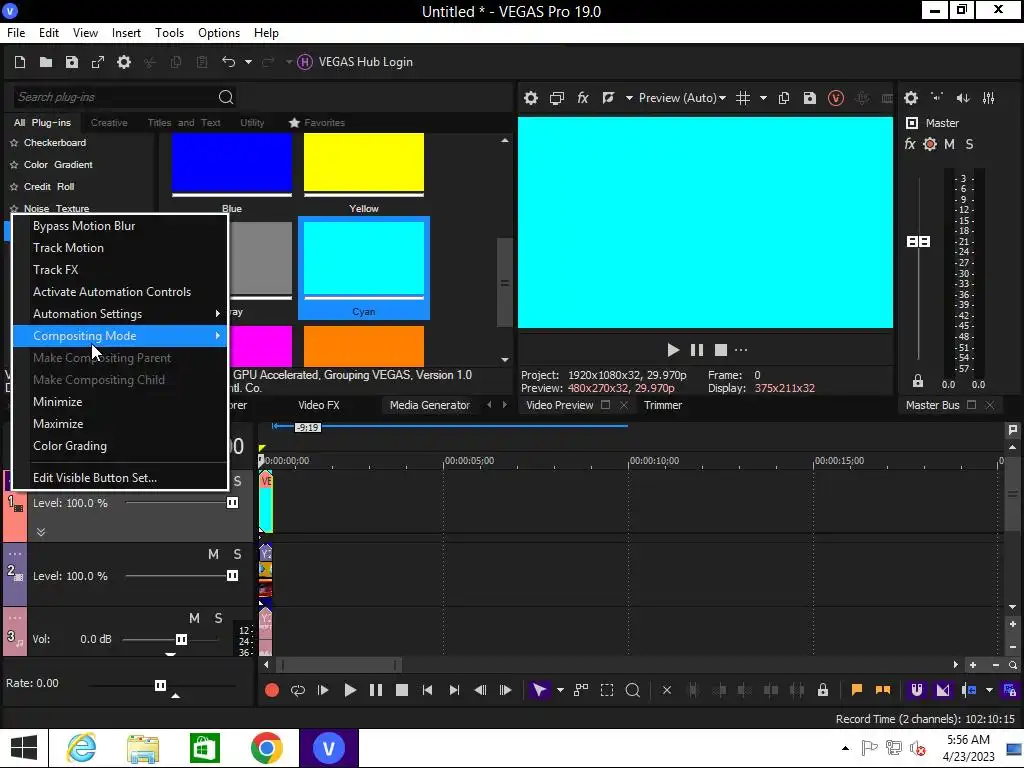Toggle mute M on track 2
Viewport: 1024px width, 768px height.
click(x=214, y=554)
